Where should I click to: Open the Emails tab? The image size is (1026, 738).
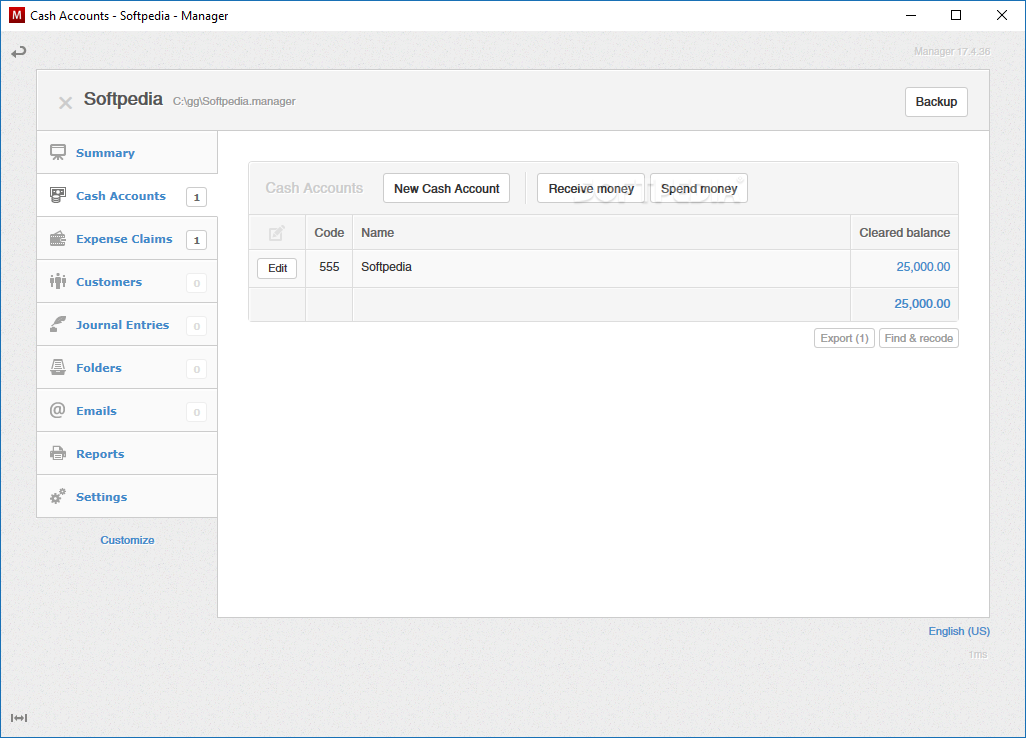127,411
